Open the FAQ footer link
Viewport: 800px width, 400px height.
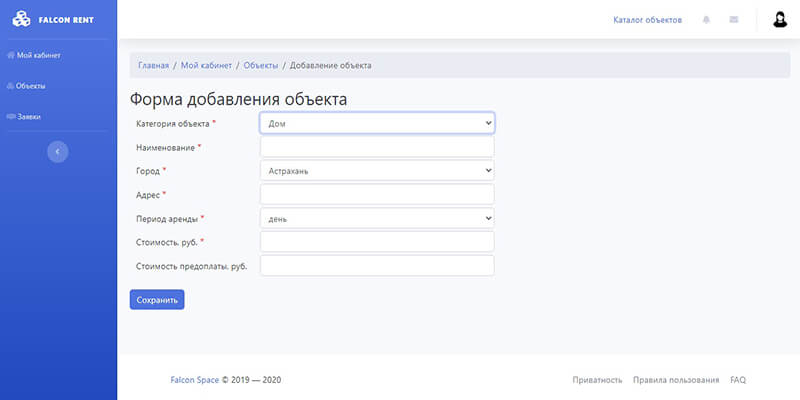[738, 380]
